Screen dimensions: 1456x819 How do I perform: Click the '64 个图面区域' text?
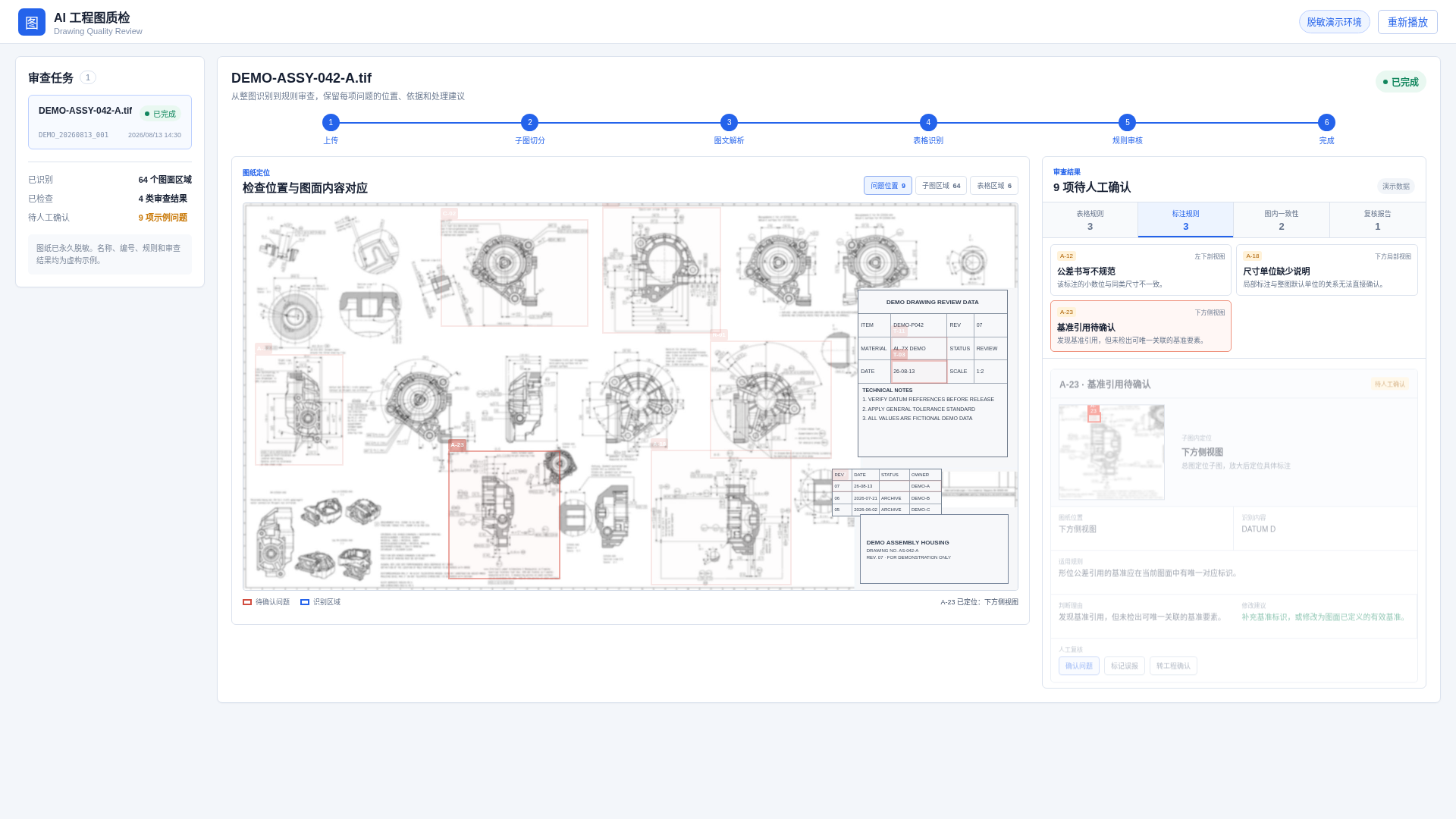tap(165, 180)
